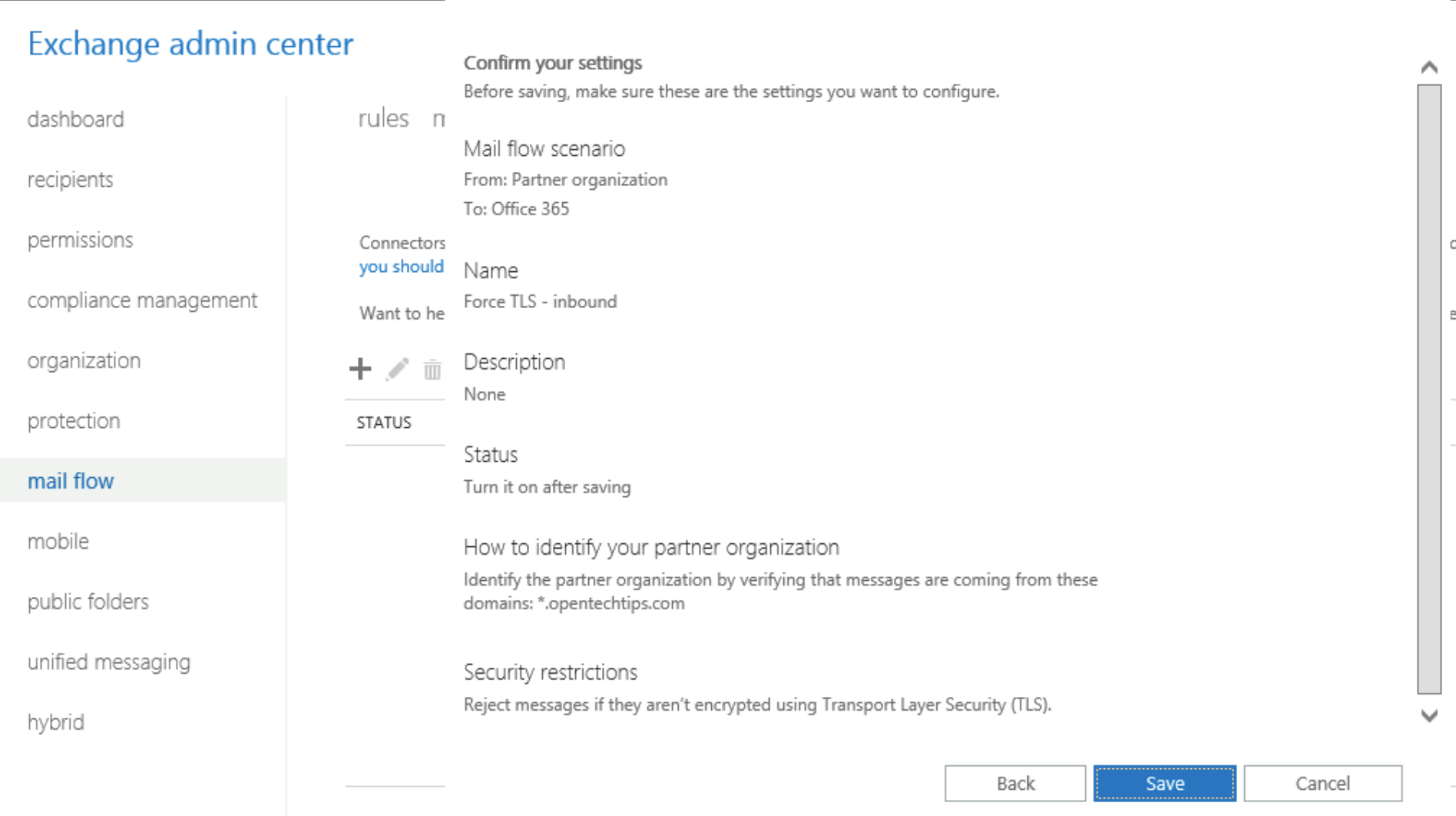Switch to the rules tab
1456x816 pixels.
pos(382,117)
